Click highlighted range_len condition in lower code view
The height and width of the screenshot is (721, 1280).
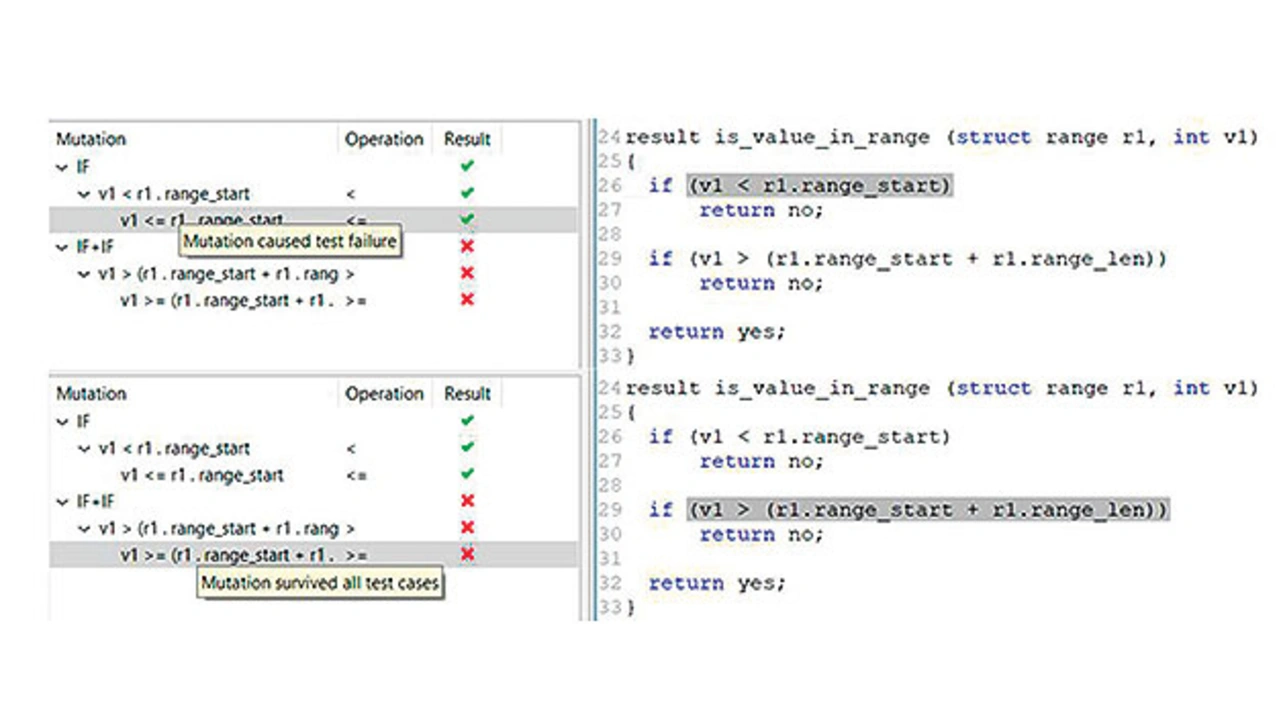[x=927, y=510]
